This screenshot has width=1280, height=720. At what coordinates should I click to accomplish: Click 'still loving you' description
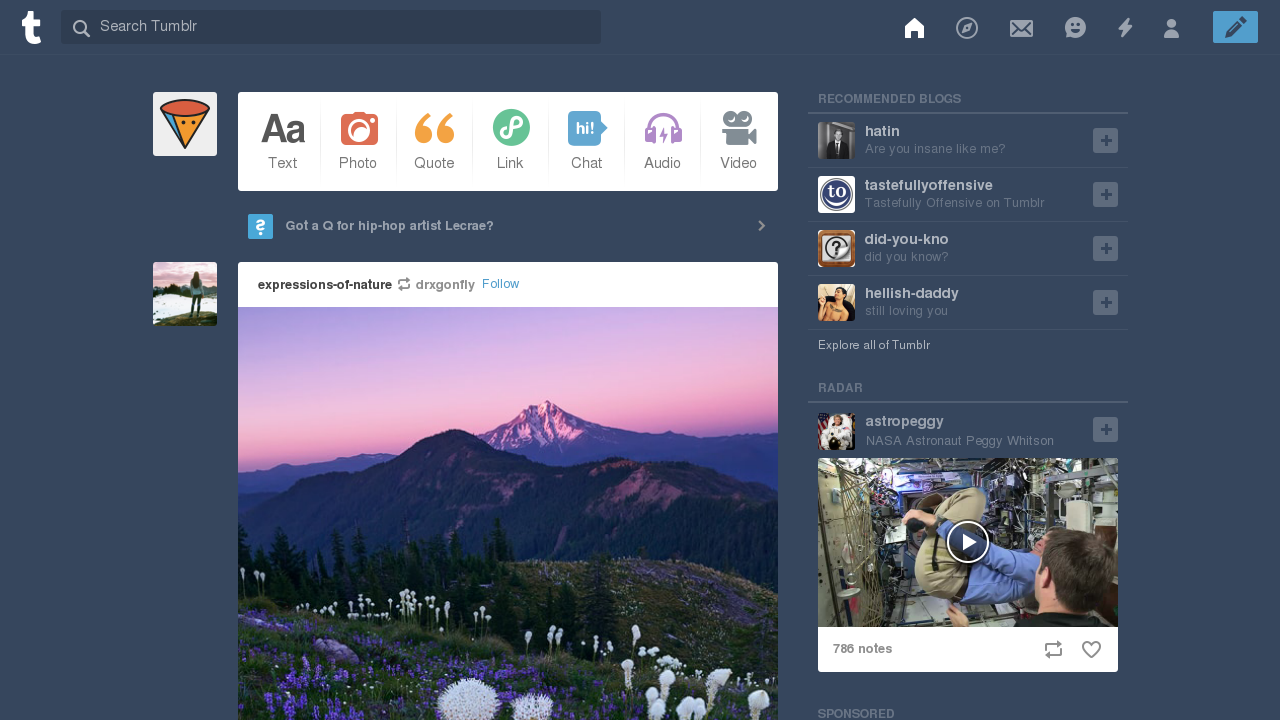[x=907, y=311]
